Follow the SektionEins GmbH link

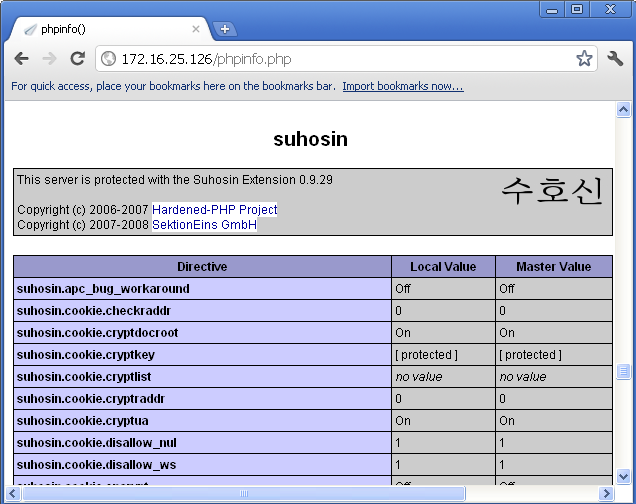point(204,225)
